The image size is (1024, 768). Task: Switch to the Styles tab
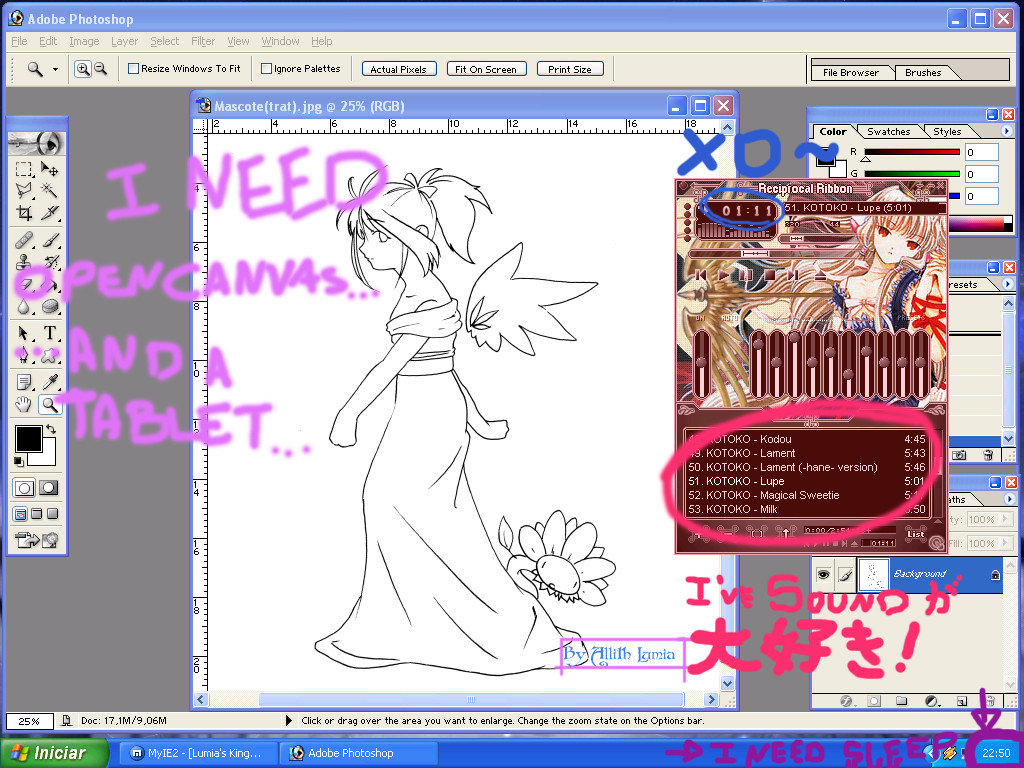coord(947,131)
